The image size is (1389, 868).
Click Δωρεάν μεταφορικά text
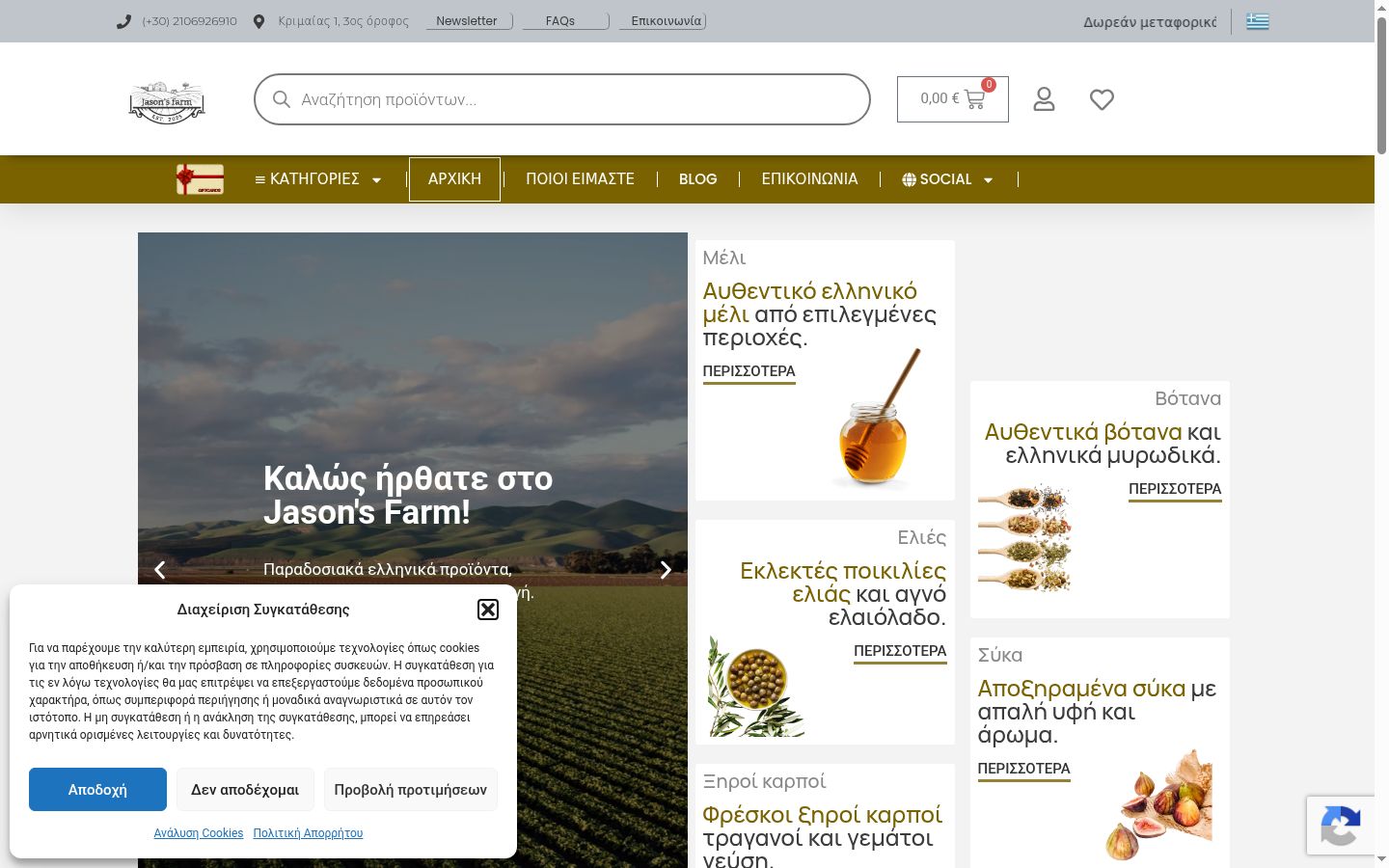1150,22
